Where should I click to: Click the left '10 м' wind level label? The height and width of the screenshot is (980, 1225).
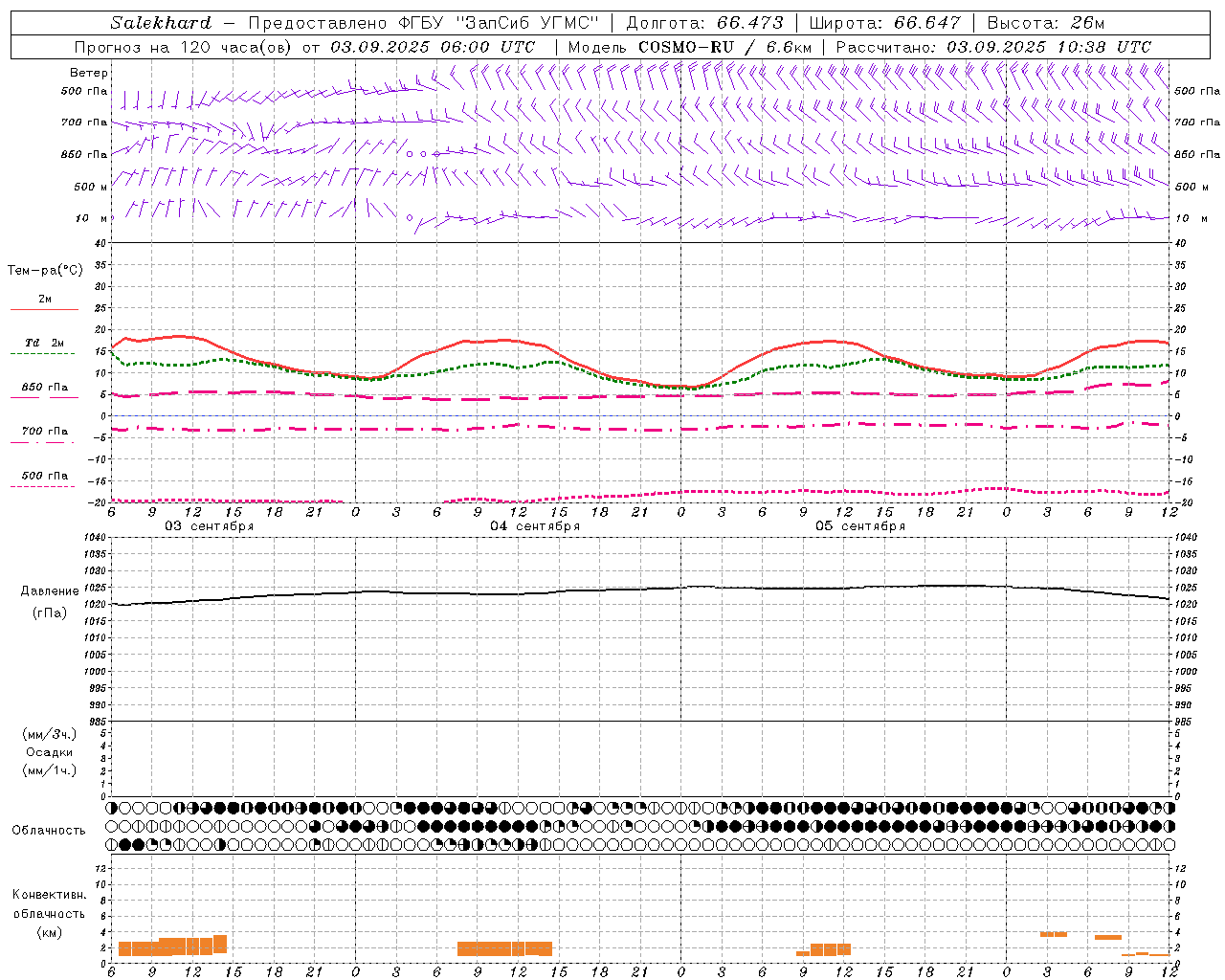tap(92, 218)
